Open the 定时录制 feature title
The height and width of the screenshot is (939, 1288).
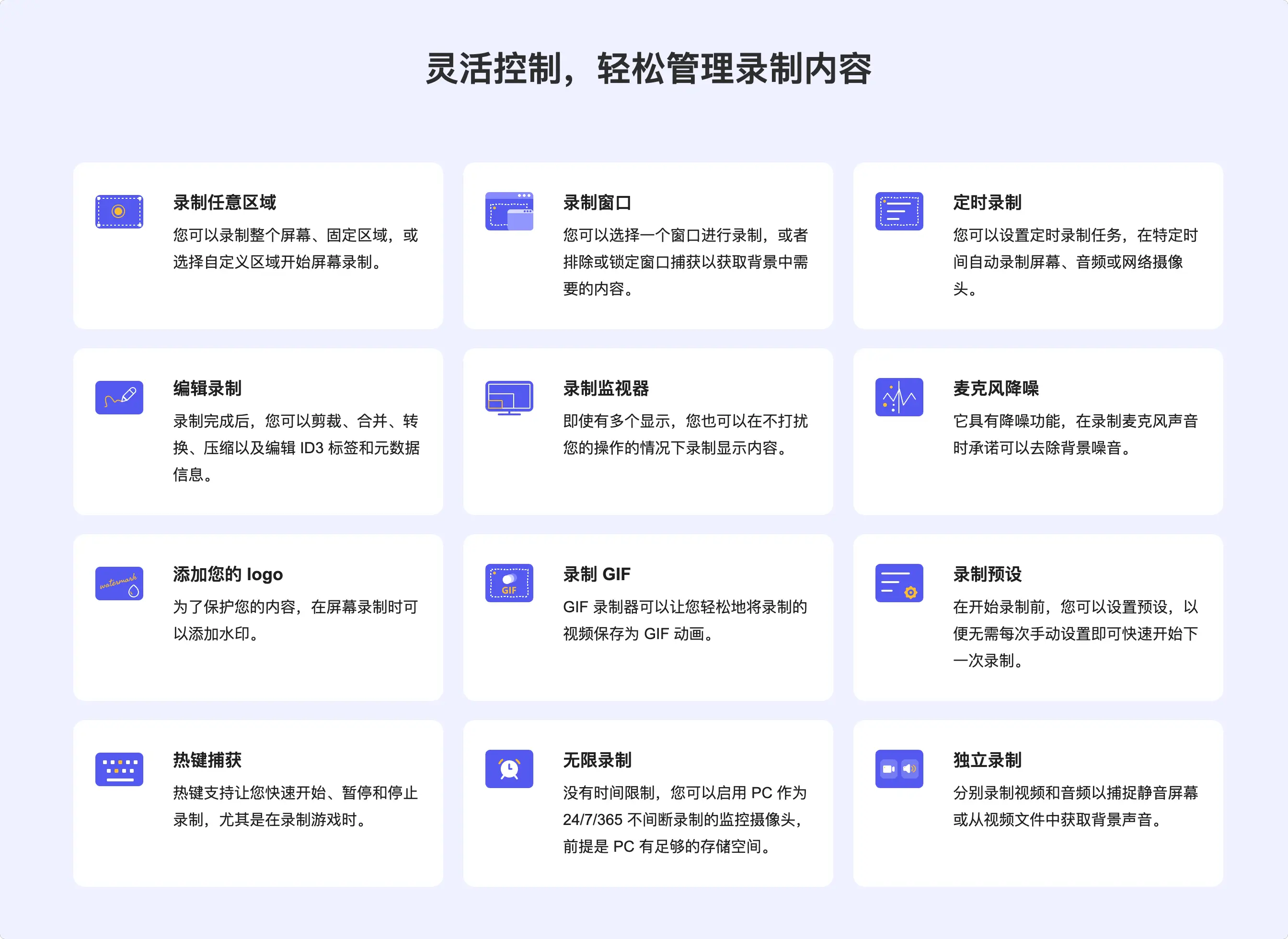(x=987, y=202)
